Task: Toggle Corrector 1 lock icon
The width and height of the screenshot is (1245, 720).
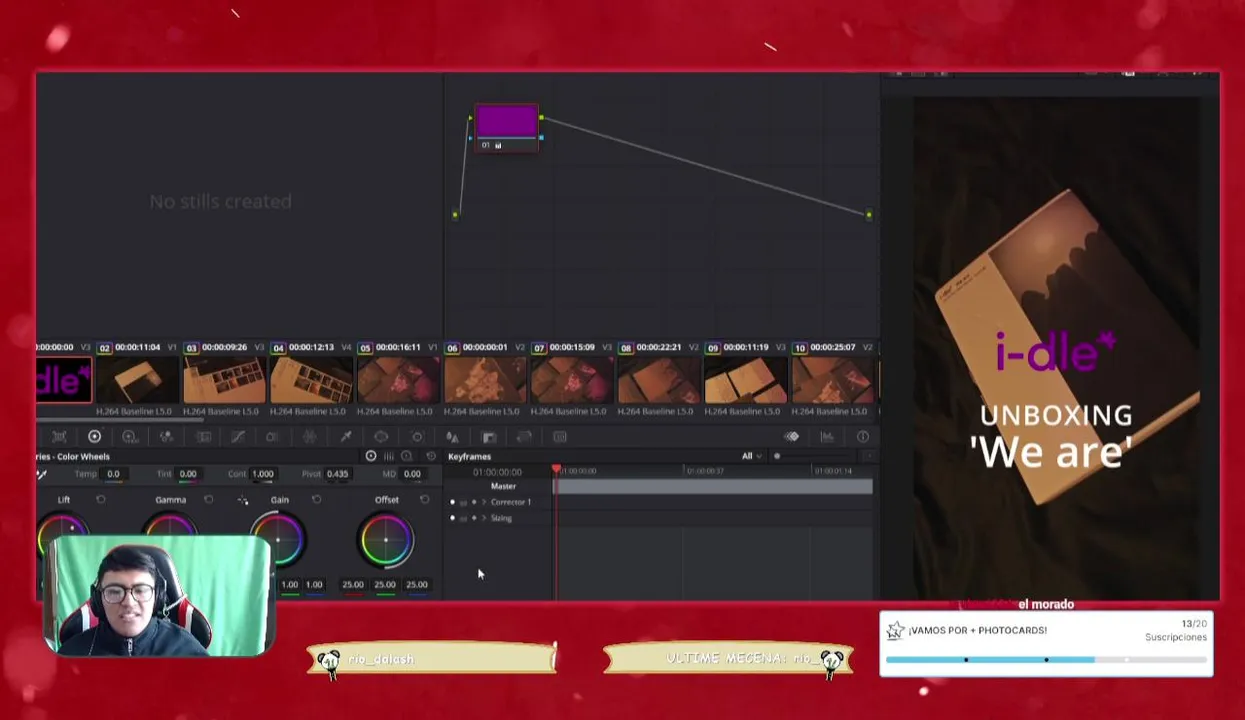Action: click(x=463, y=502)
